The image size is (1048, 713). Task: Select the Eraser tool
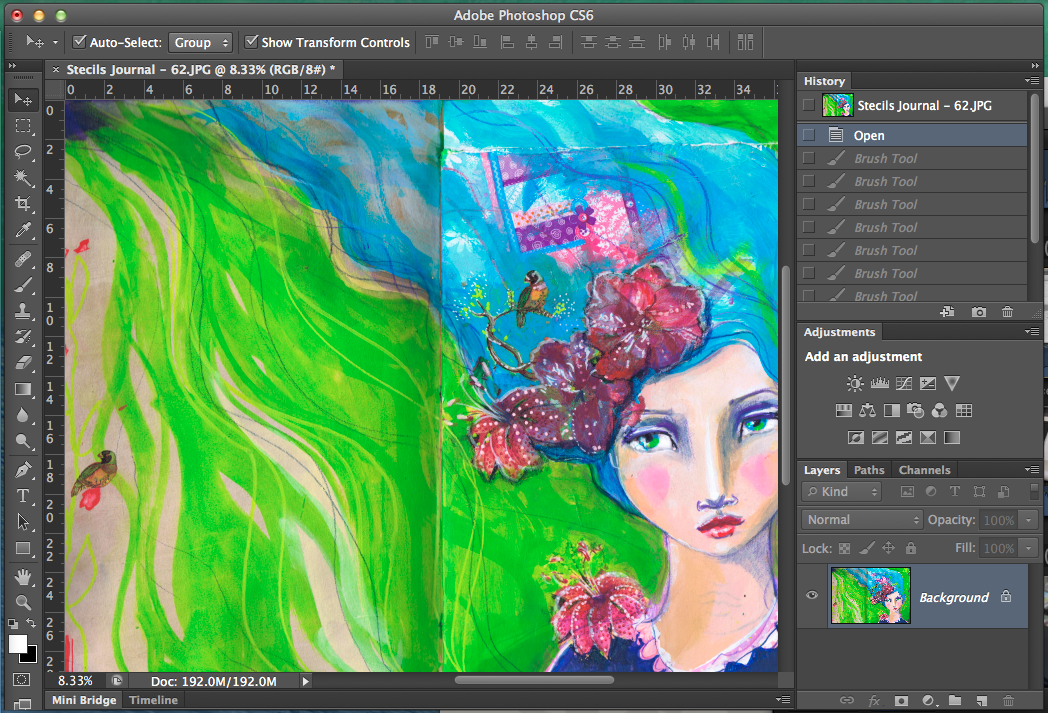pyautogui.click(x=23, y=363)
